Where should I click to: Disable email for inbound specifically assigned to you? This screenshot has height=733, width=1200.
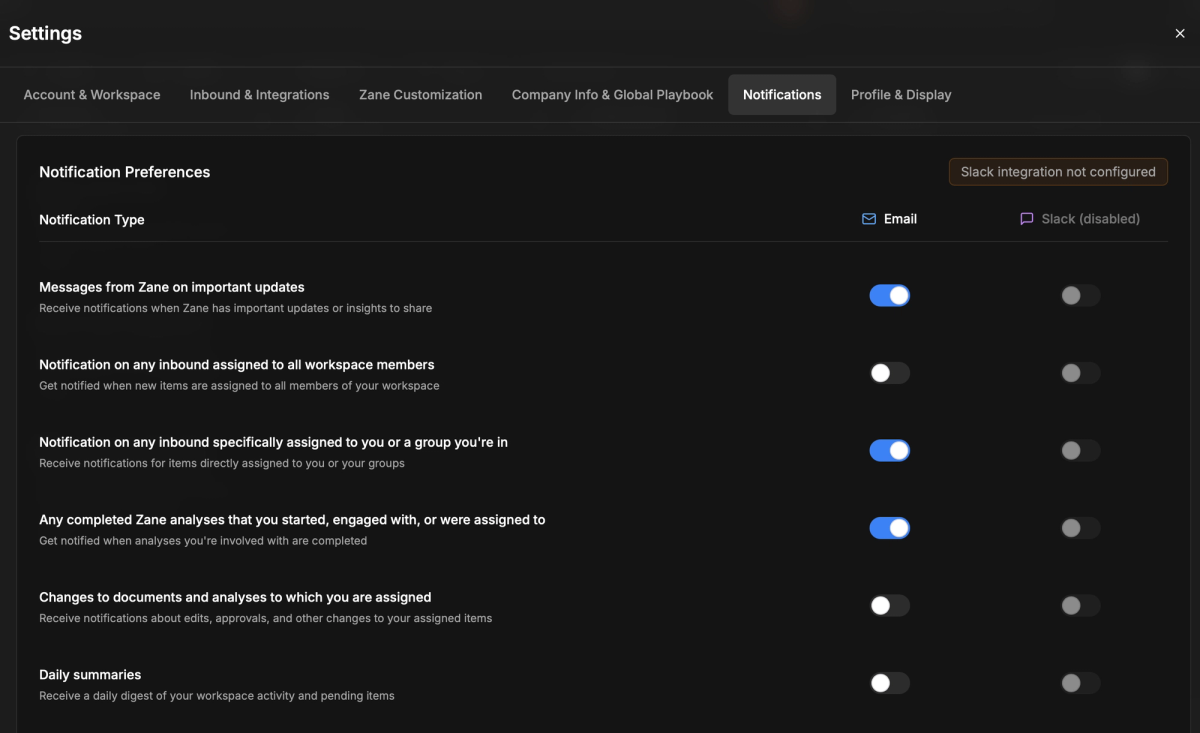coord(889,451)
